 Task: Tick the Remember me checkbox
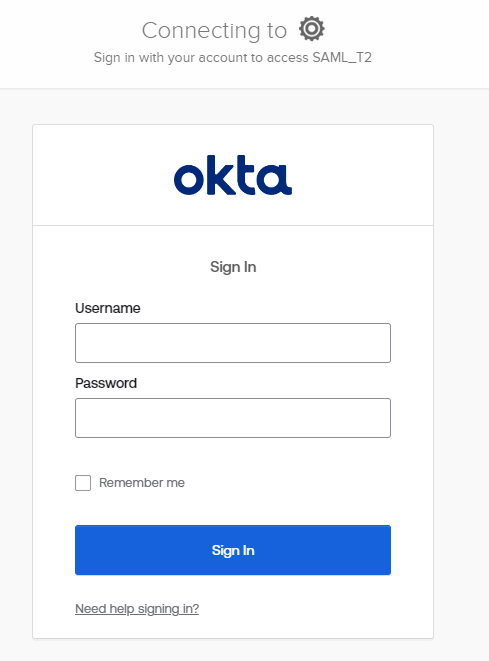83,483
